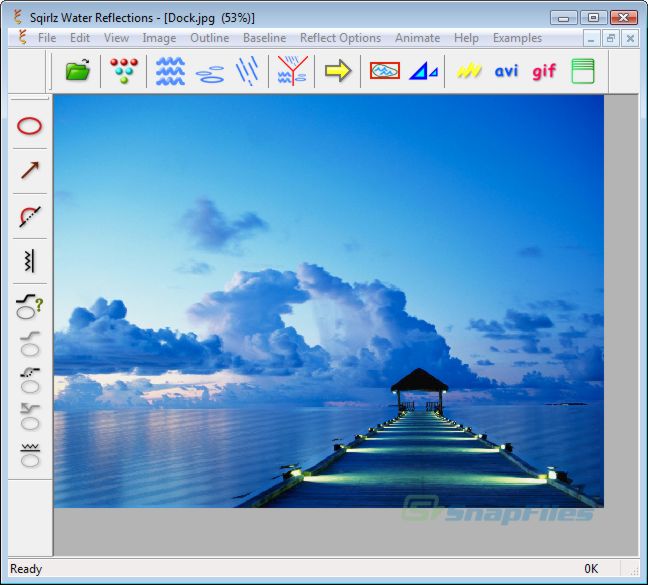
Task: Click the green web page icon
Action: (583, 71)
